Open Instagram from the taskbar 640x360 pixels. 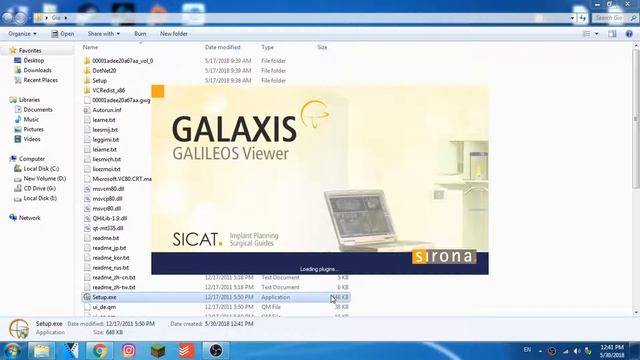[x=128, y=351]
